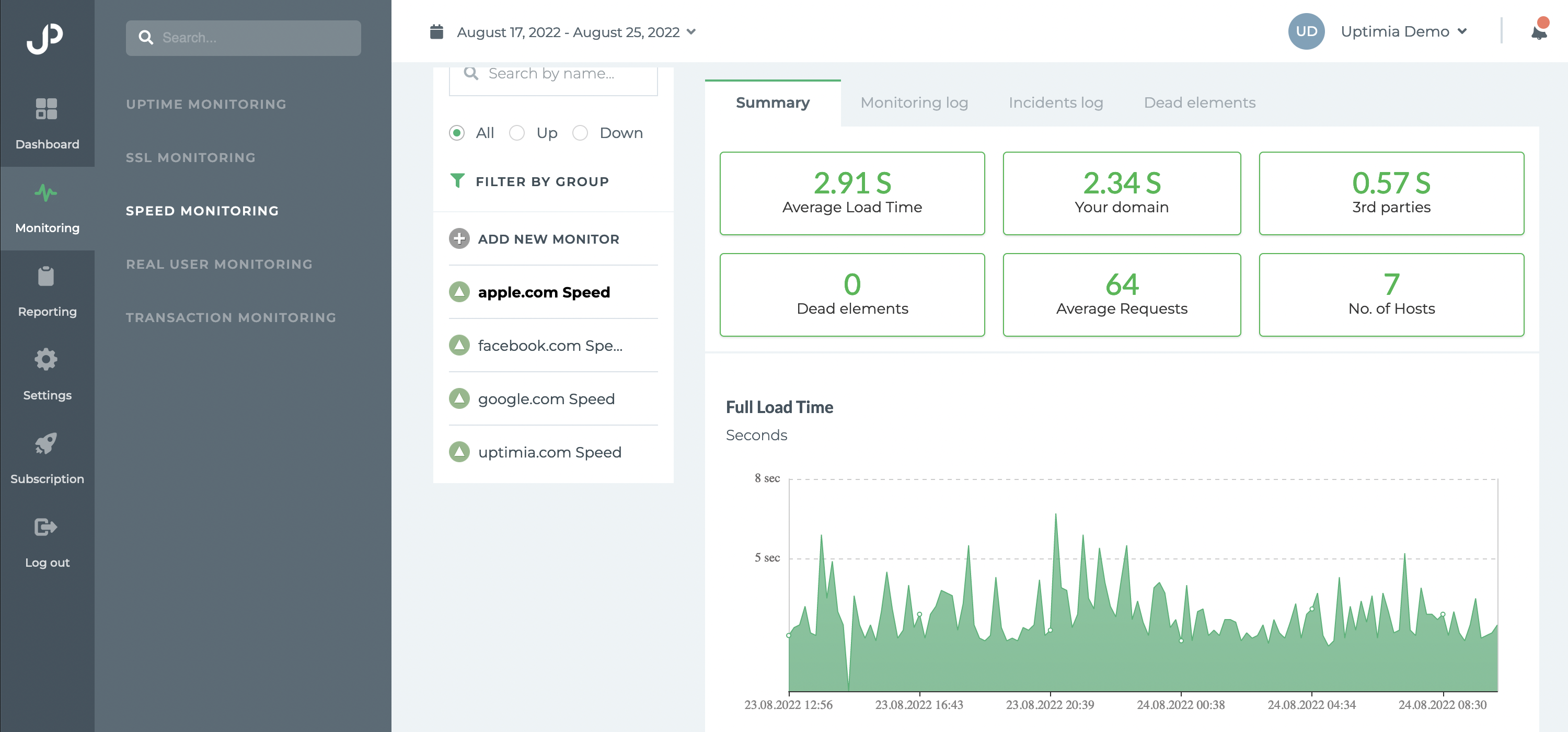Open the notifications bell icon
This screenshot has width=1568, height=732.
click(x=1539, y=32)
